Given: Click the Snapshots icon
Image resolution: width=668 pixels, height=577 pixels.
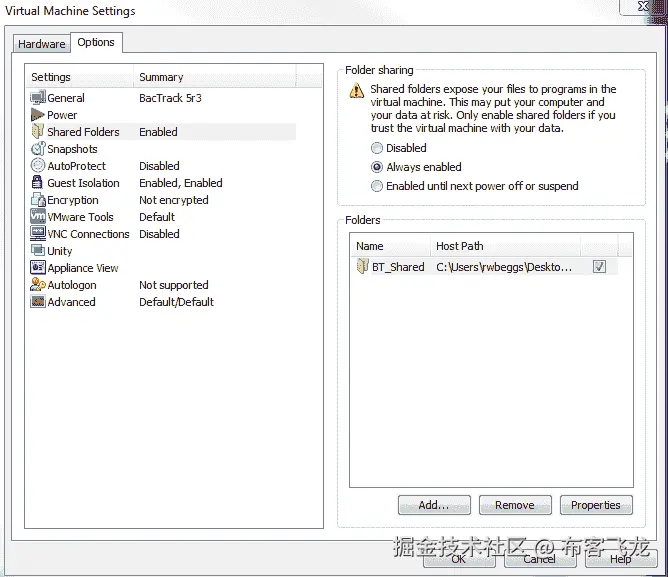Looking at the screenshot, I should [x=38, y=148].
